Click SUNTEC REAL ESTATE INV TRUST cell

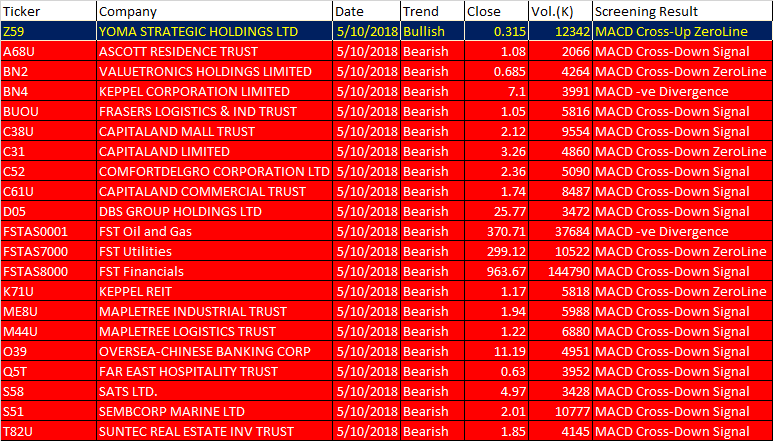click(x=214, y=431)
